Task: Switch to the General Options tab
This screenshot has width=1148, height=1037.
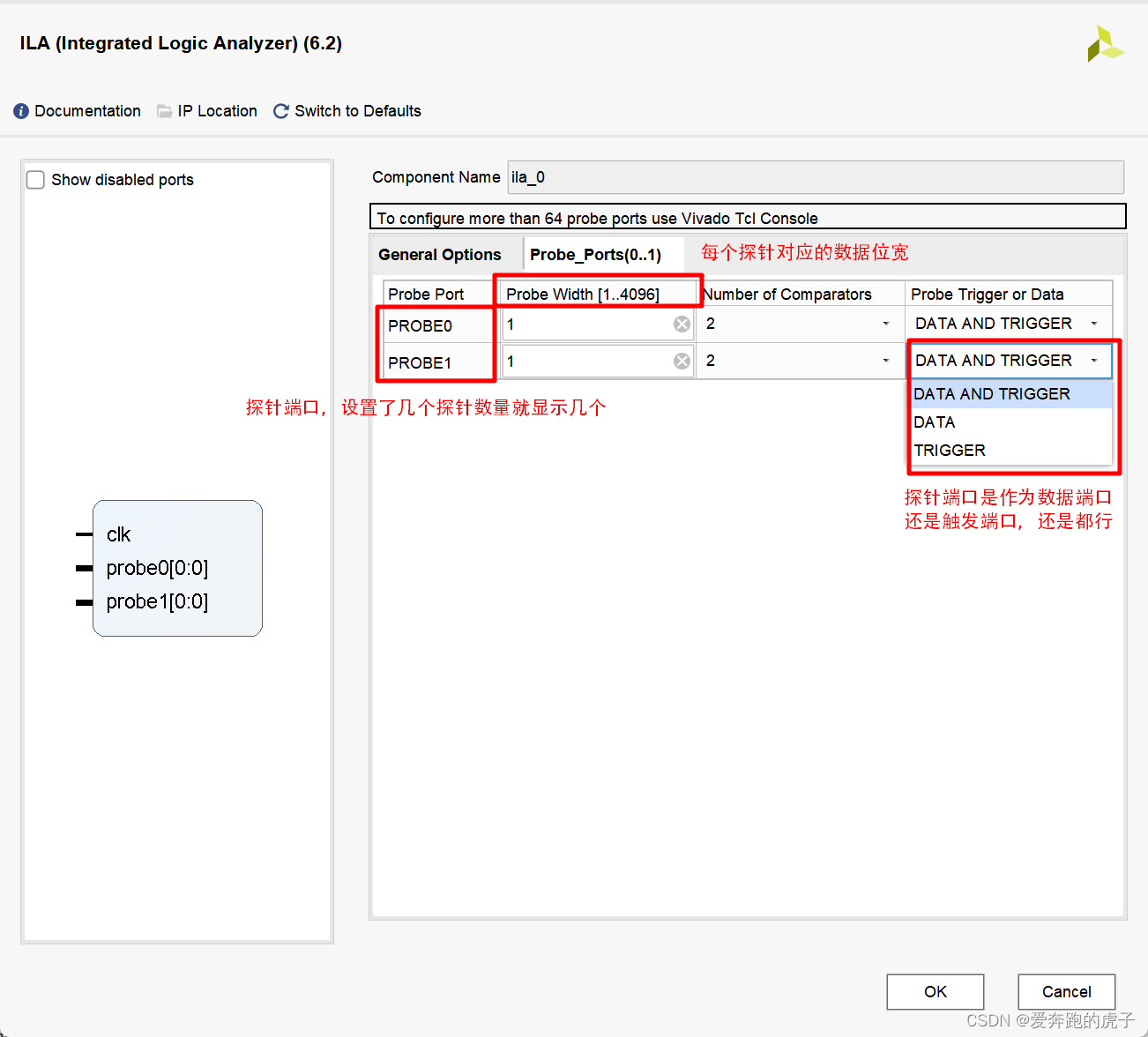Action: (440, 254)
